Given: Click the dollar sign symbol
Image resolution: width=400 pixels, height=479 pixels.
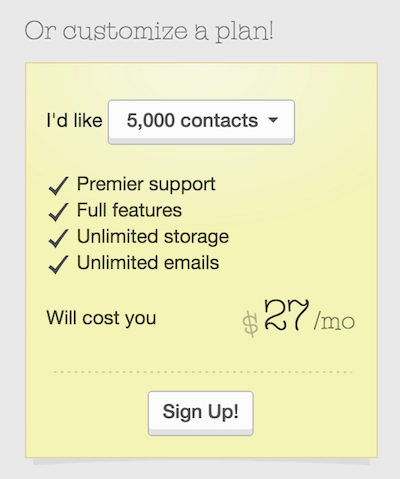Looking at the screenshot, I should 250,324.
